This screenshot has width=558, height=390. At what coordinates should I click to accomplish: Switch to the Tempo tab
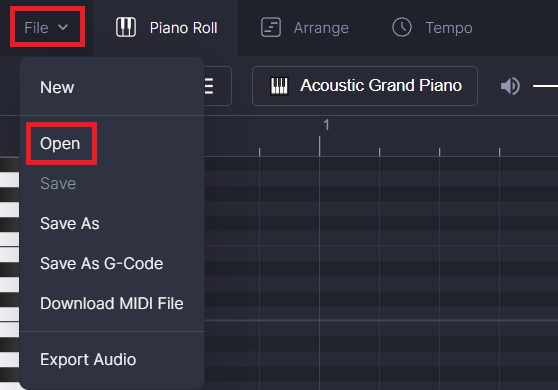(432, 28)
